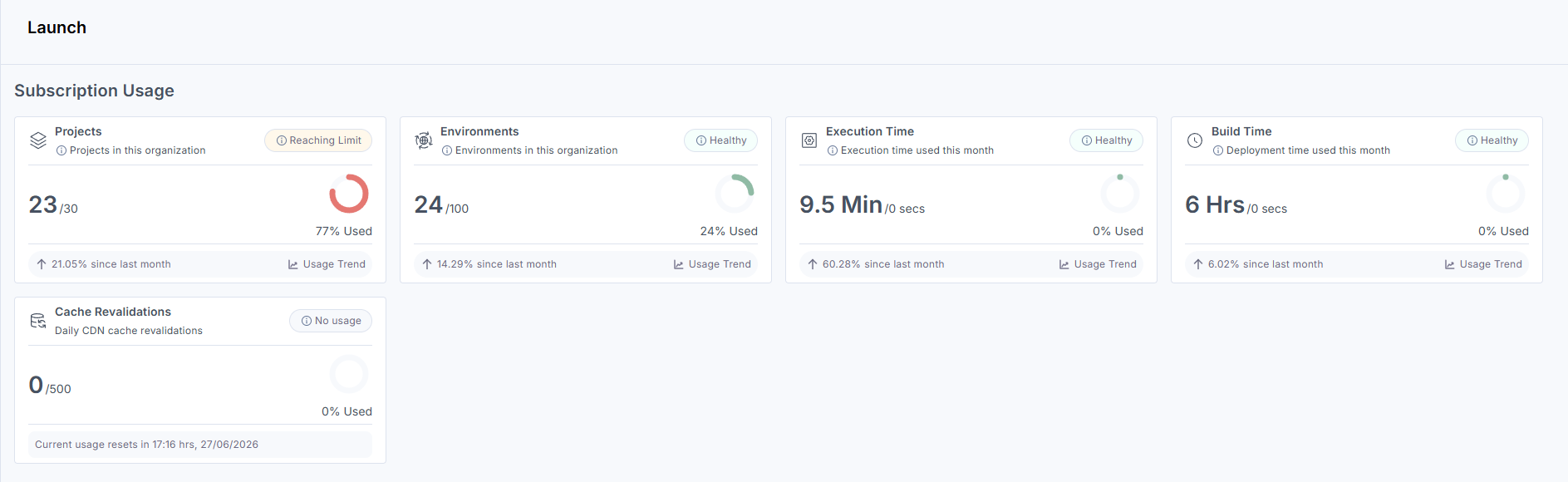Click the Build Time clock icon
Screen dimensions: 1568x482
point(1195,140)
